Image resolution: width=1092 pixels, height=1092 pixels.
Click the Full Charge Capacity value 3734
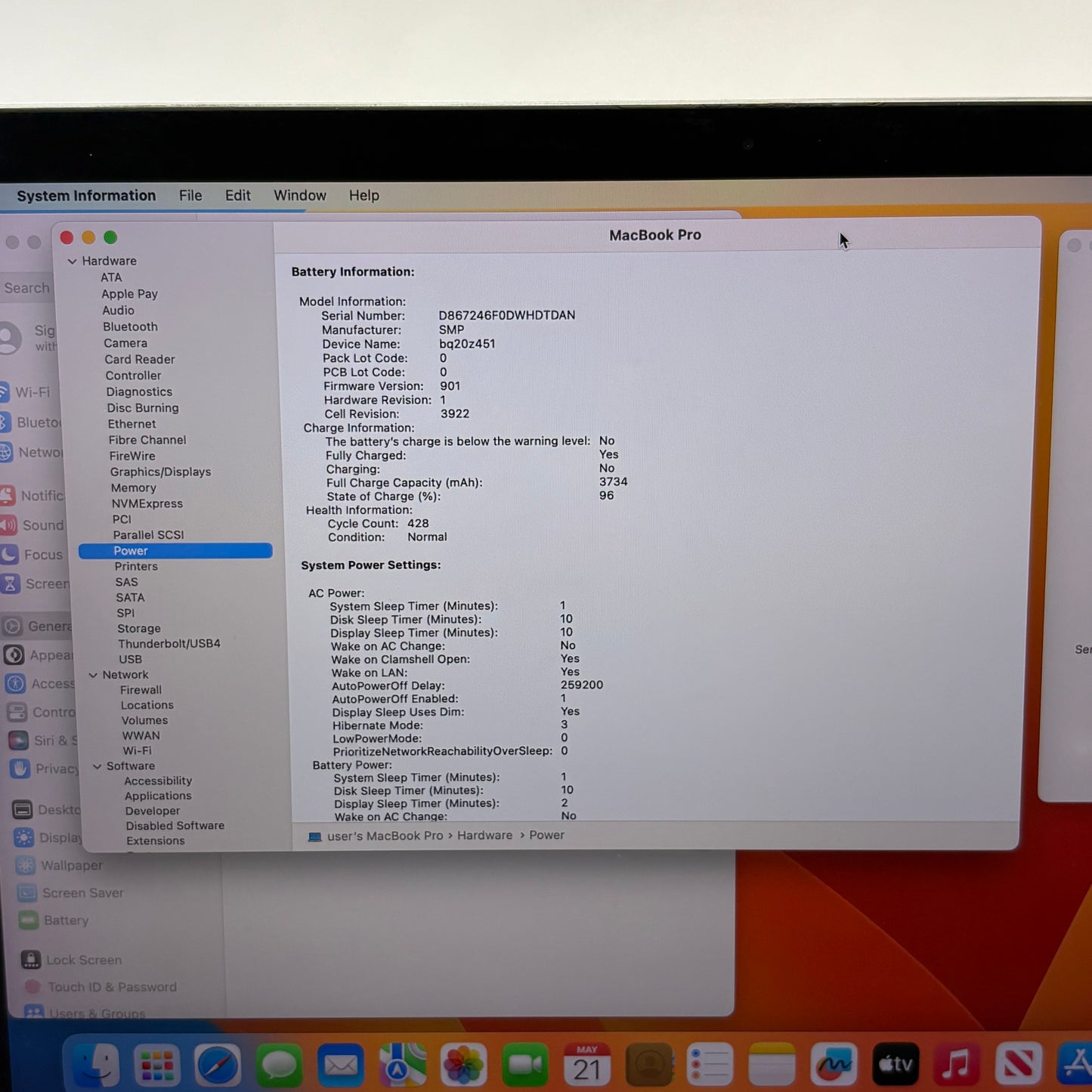[x=613, y=481]
